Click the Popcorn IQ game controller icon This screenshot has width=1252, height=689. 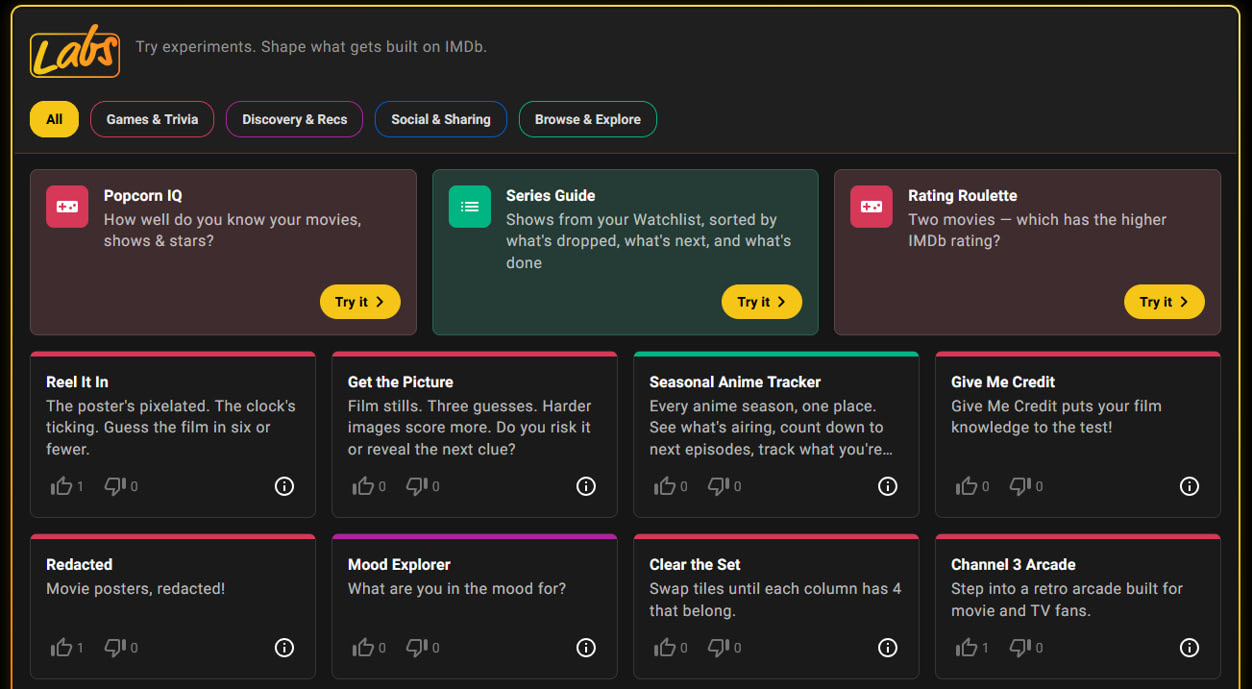(x=67, y=207)
